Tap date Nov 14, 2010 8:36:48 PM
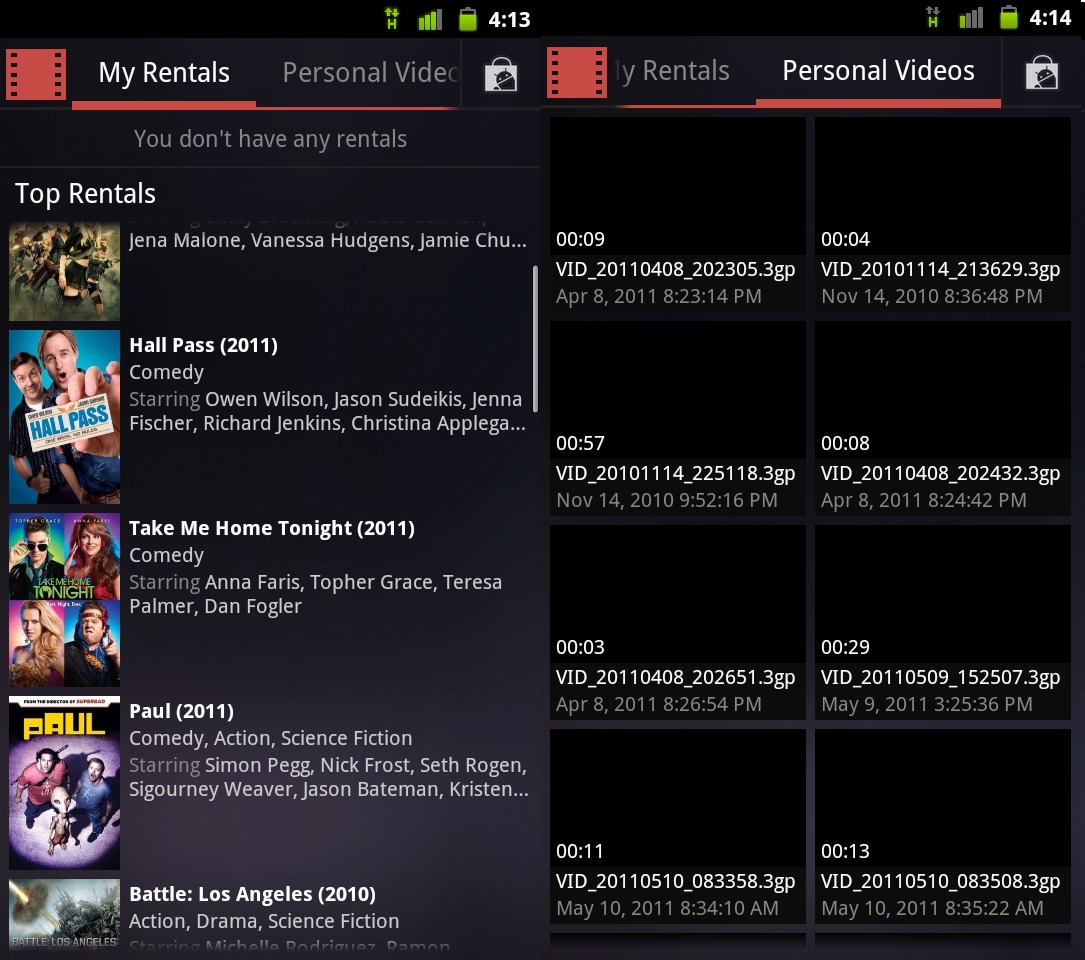The width and height of the screenshot is (1085, 960). coord(931,296)
